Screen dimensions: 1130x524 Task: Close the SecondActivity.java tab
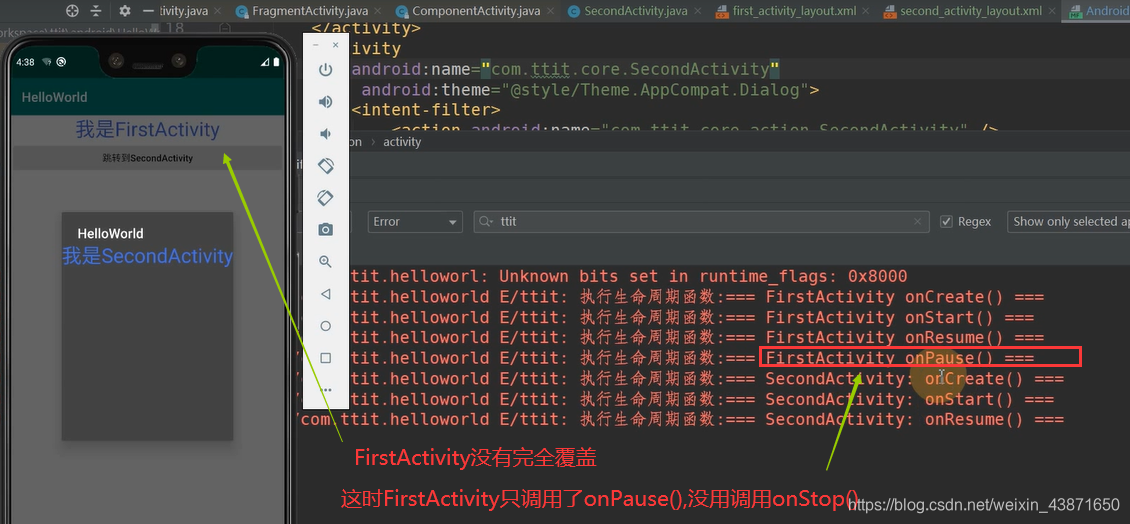coord(700,12)
